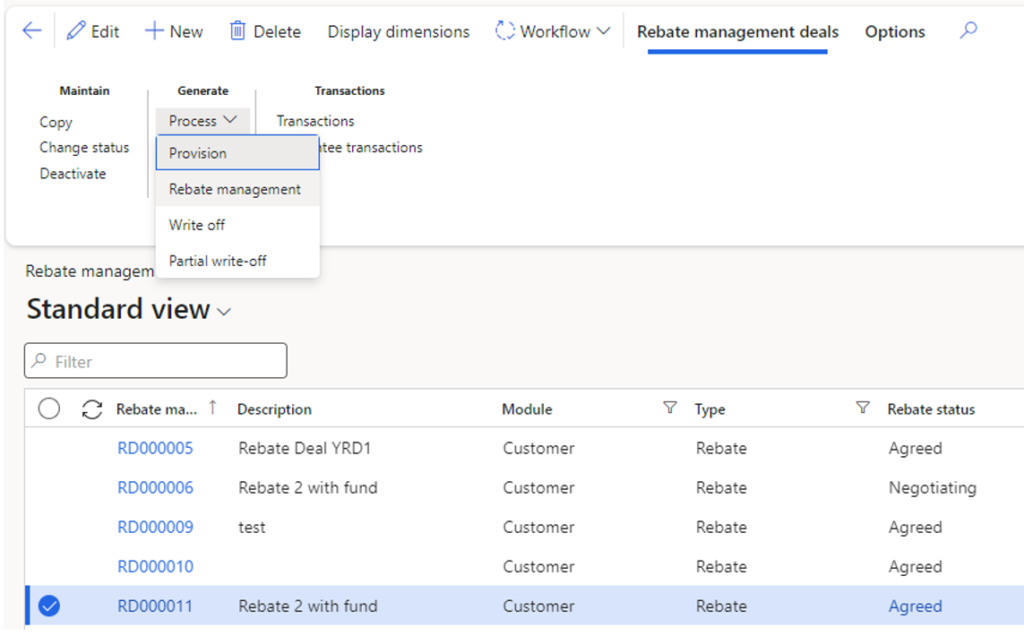Image resolution: width=1024 pixels, height=636 pixels.
Task: Open the Workflow dropdown chevron
Action: (x=603, y=31)
